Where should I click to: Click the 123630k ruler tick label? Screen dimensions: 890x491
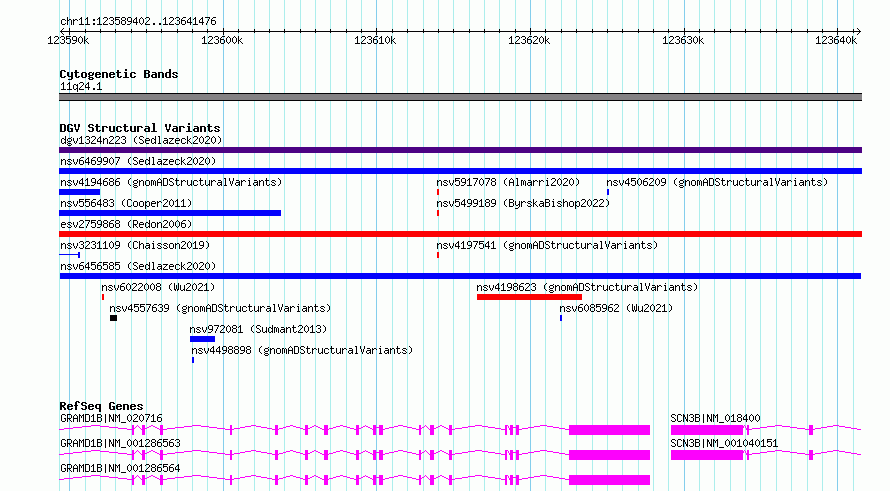click(683, 40)
